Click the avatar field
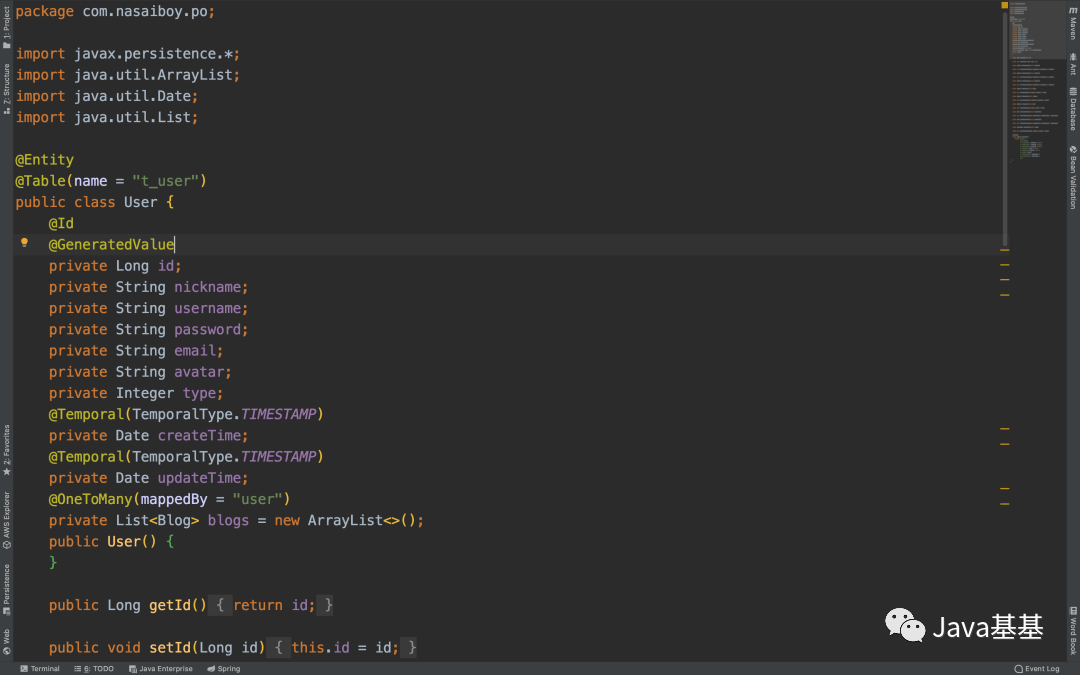 (199, 372)
